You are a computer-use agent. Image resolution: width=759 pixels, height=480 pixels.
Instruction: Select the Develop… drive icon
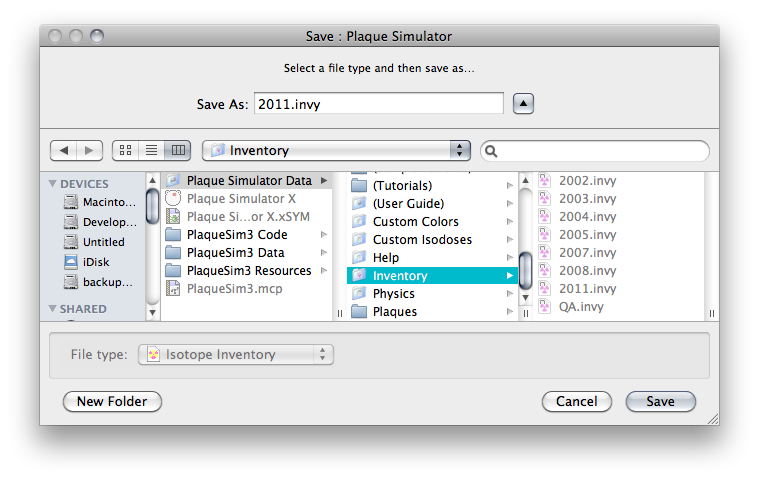click(71, 222)
